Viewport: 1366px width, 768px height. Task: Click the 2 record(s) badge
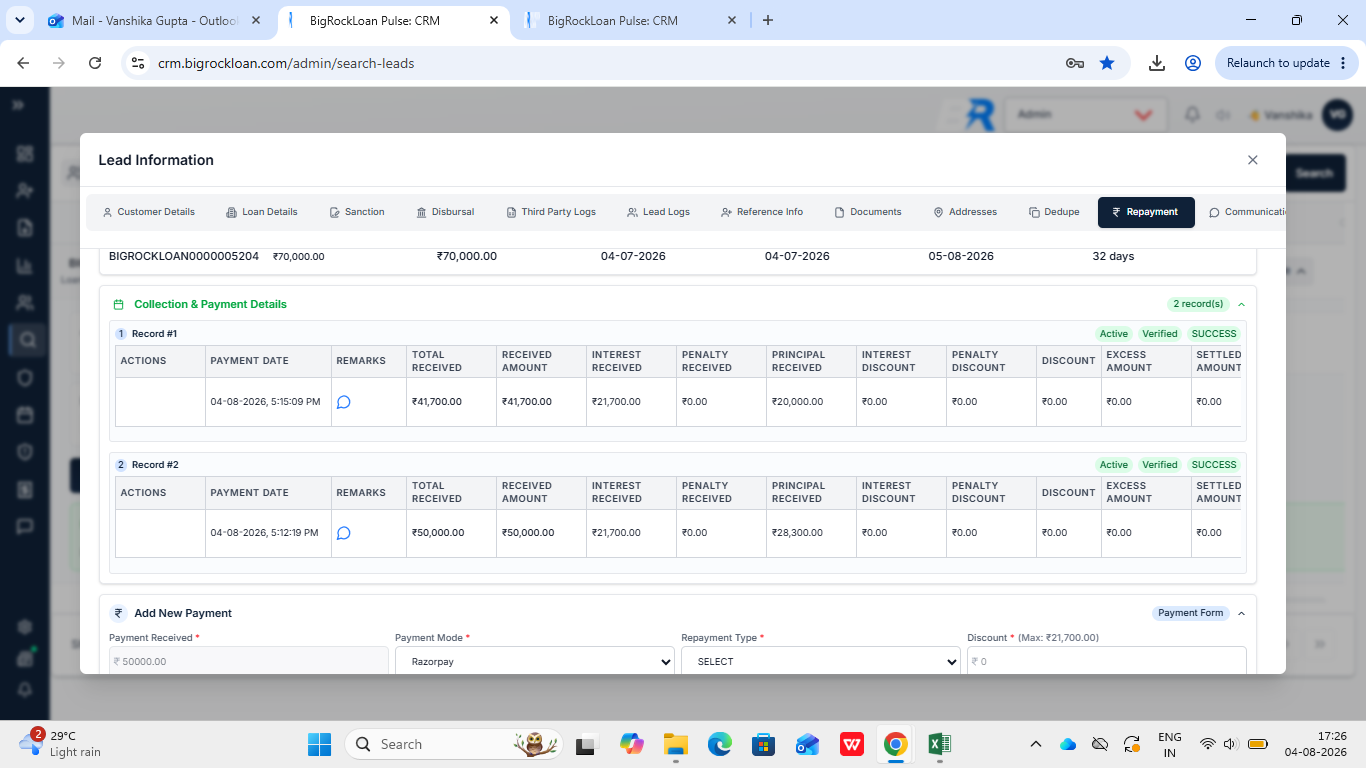[x=1198, y=304]
